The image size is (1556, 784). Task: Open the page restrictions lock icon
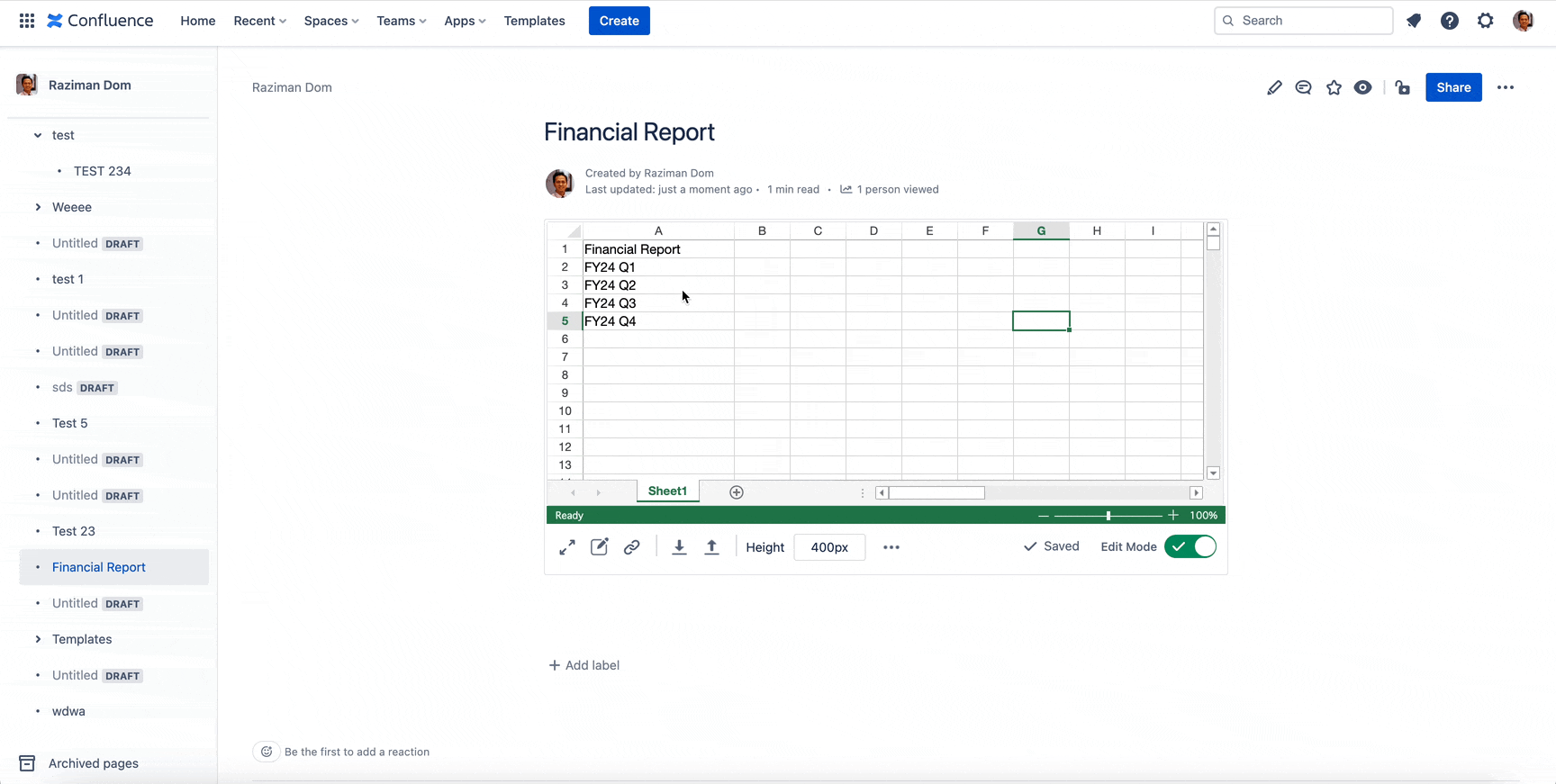click(x=1402, y=87)
